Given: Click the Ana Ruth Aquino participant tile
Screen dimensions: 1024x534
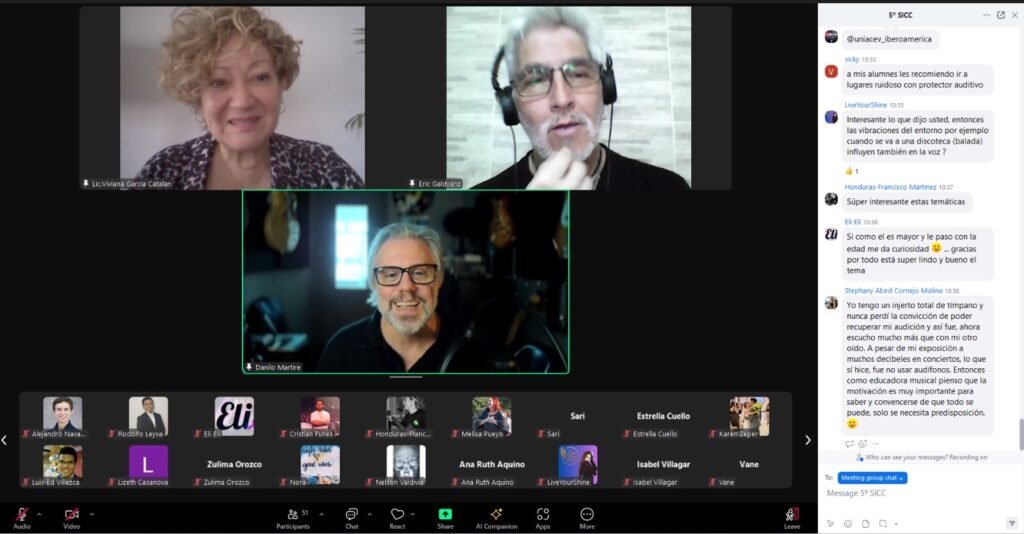Looking at the screenshot, I should point(492,465).
